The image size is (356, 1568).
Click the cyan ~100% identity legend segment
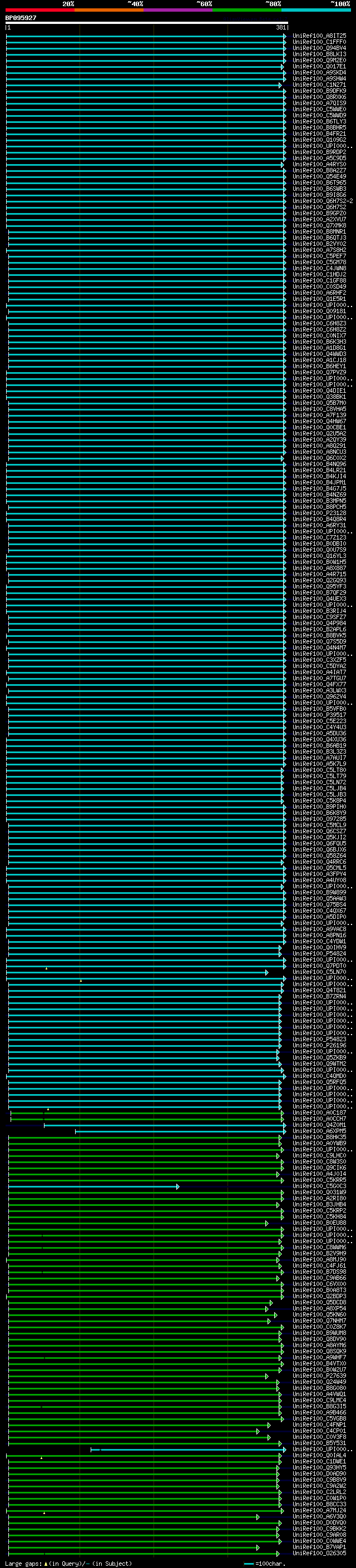316,10
